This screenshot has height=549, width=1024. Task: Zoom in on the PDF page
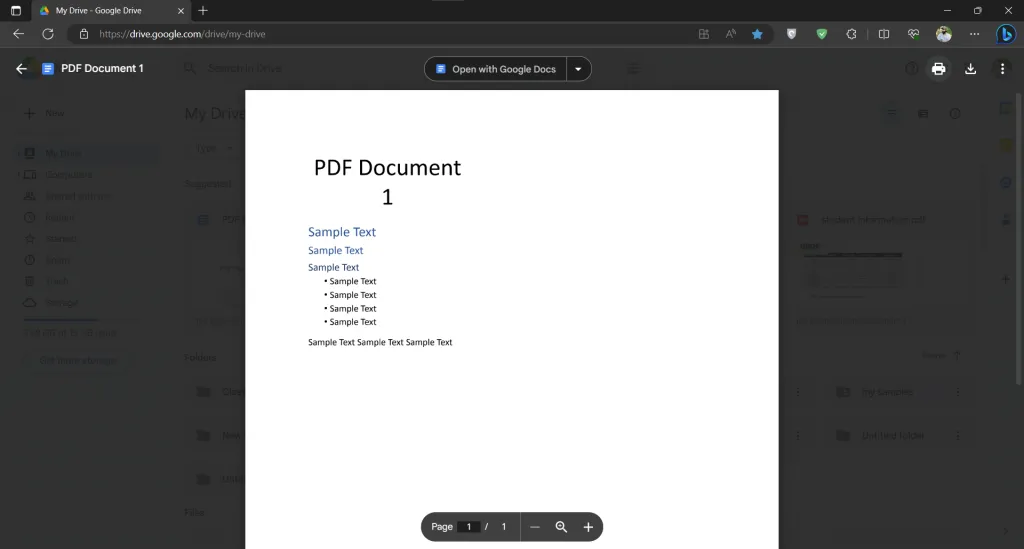click(588, 527)
